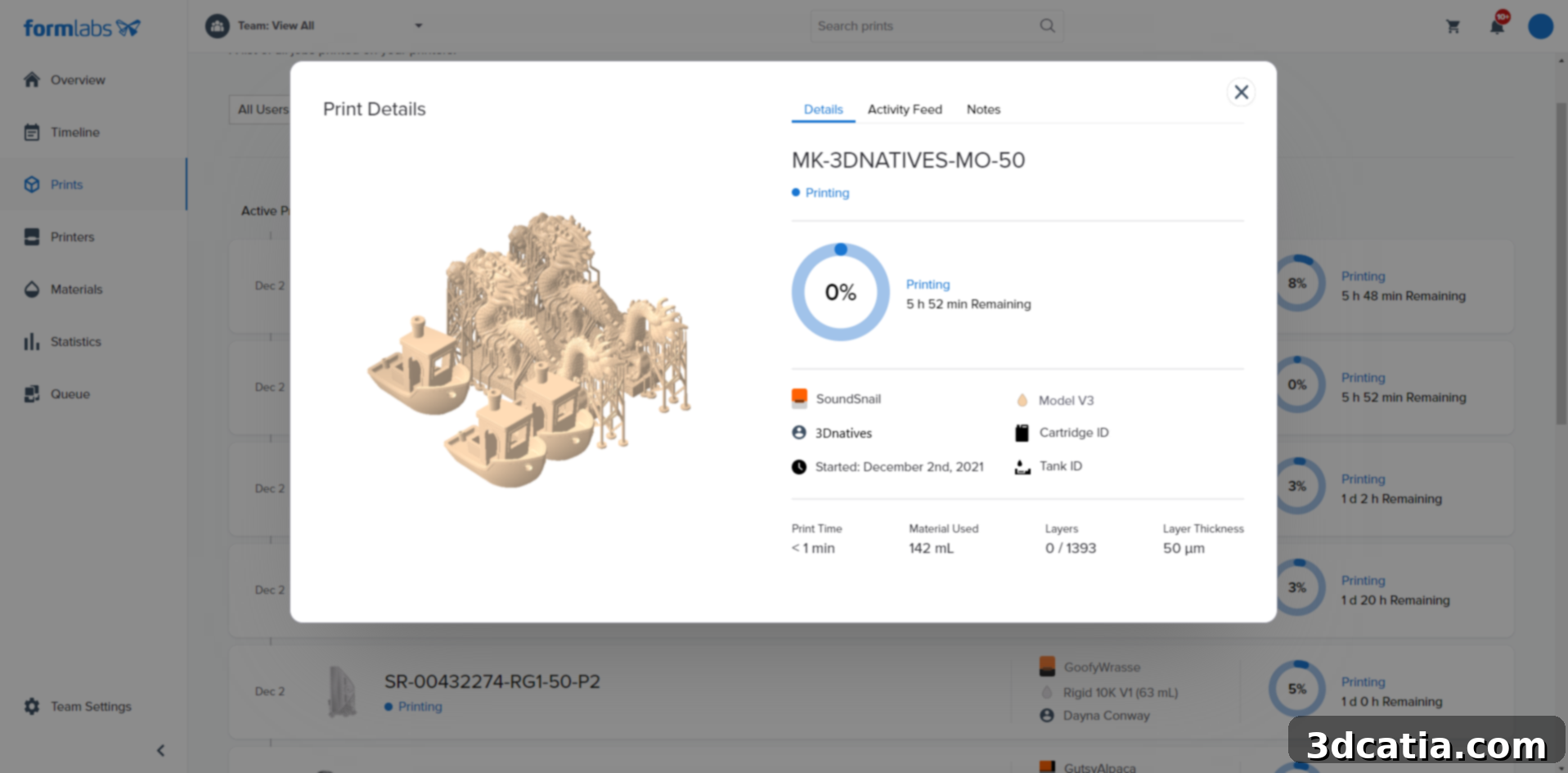Open the Printers icon in sidebar
Screen dimensions: 1568x773
(32, 236)
